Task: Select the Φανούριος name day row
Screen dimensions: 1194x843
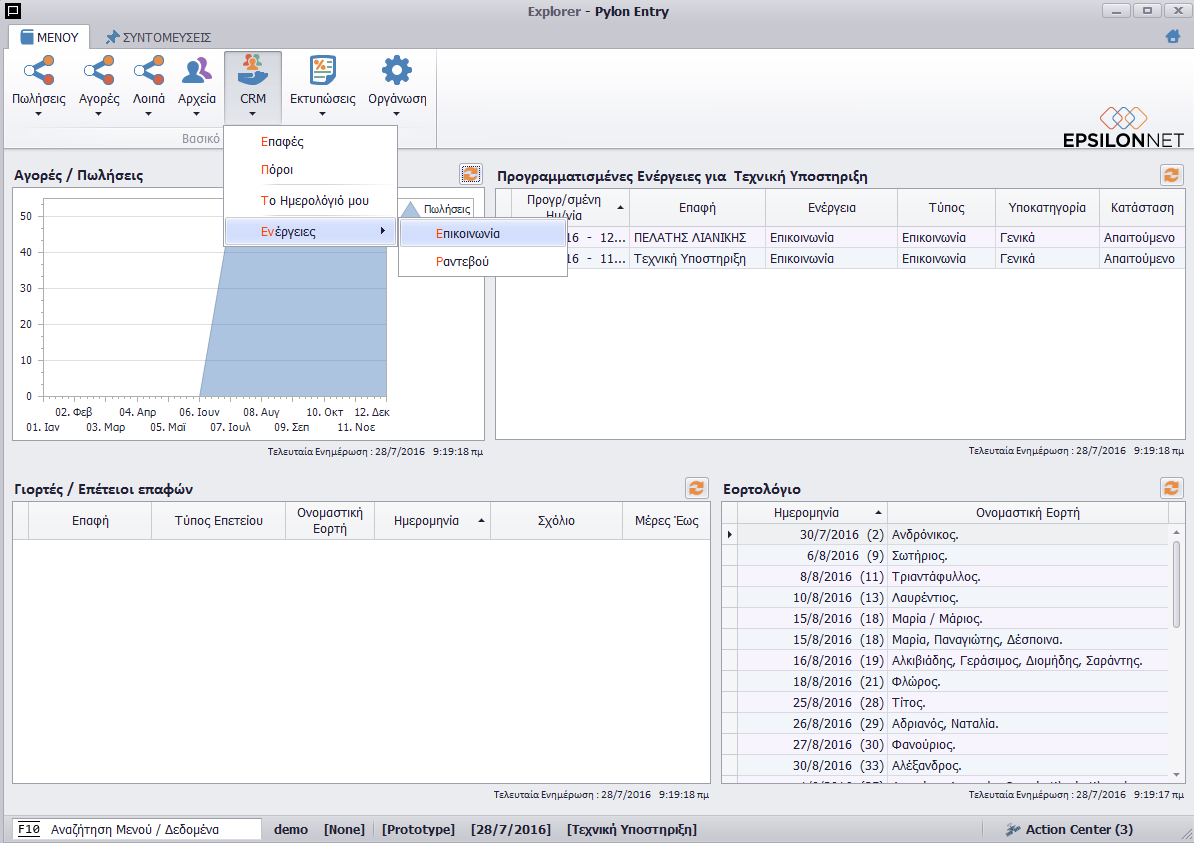Action: (x=945, y=745)
